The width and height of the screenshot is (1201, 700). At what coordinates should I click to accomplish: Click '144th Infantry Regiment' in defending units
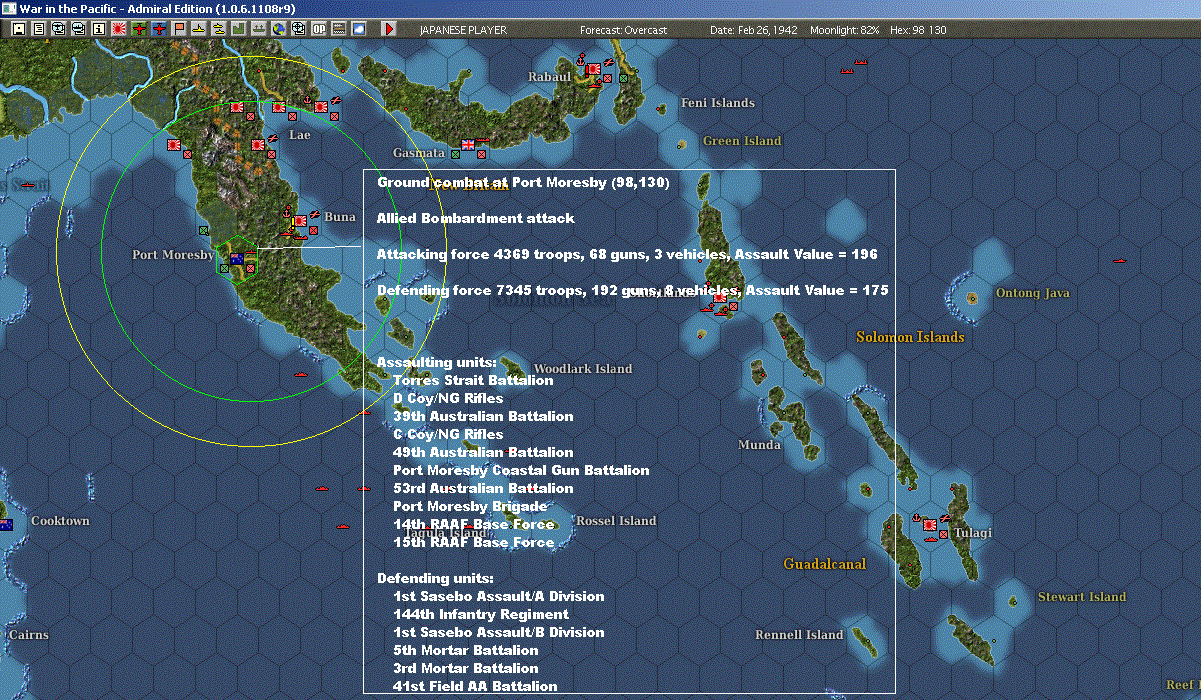[x=481, y=614]
